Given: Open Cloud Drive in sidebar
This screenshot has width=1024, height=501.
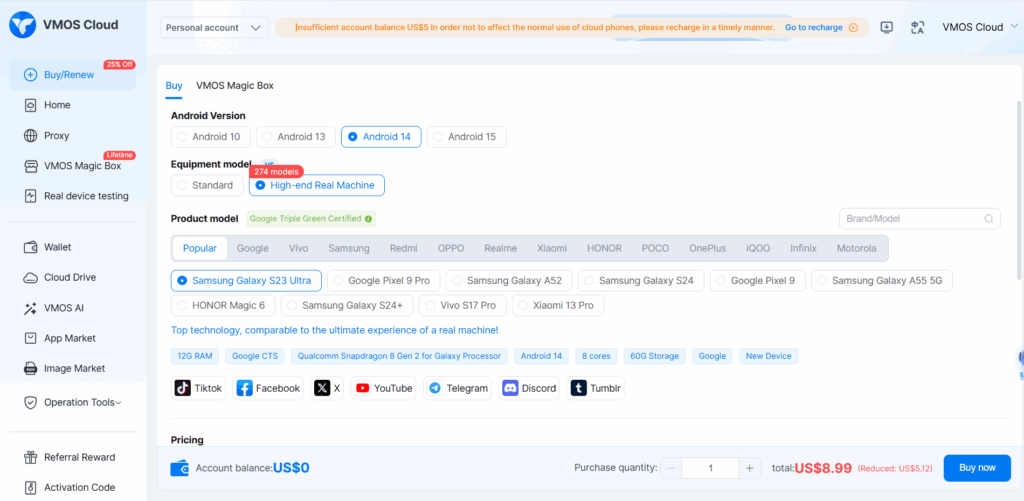Looking at the screenshot, I should pos(69,277).
